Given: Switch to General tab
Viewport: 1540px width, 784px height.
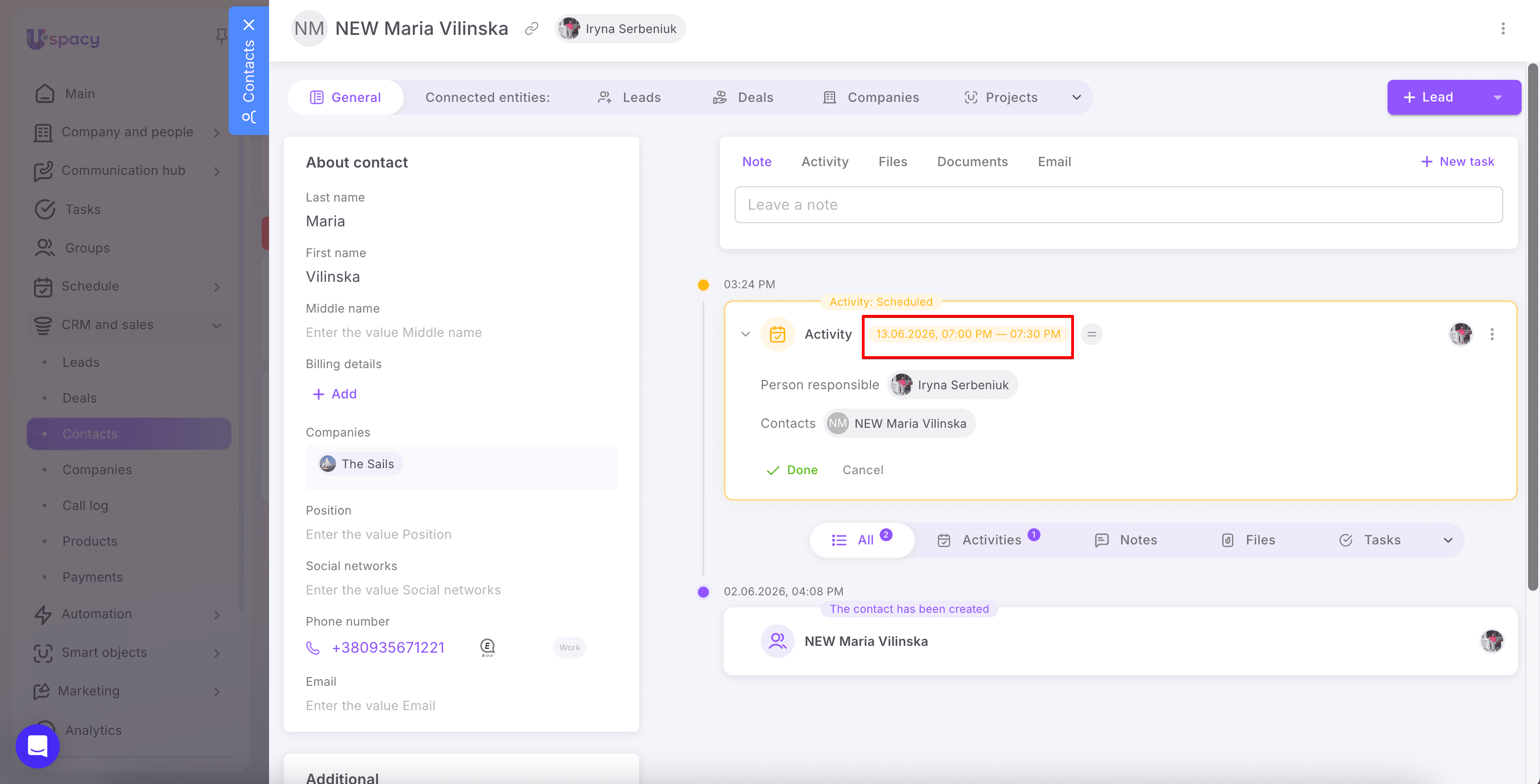Looking at the screenshot, I should point(345,97).
